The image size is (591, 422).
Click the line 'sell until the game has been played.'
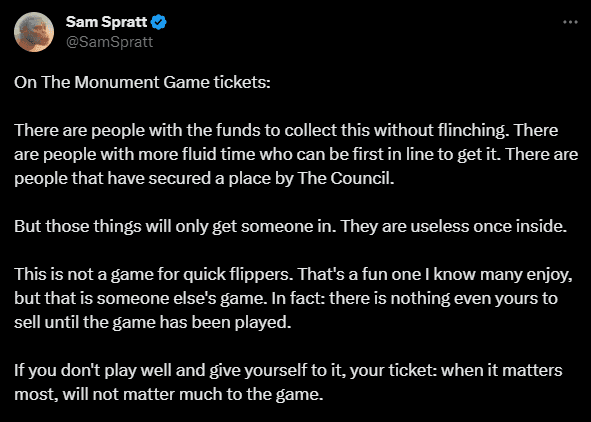point(153,323)
